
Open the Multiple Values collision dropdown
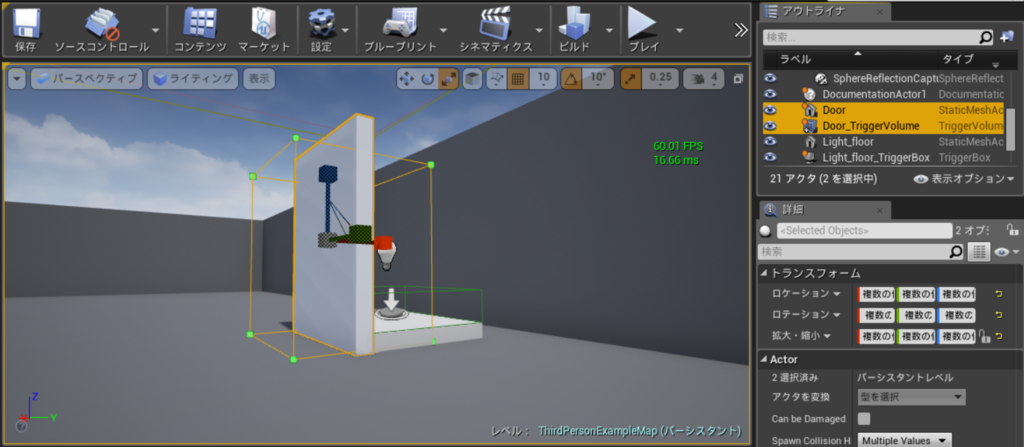[904, 440]
